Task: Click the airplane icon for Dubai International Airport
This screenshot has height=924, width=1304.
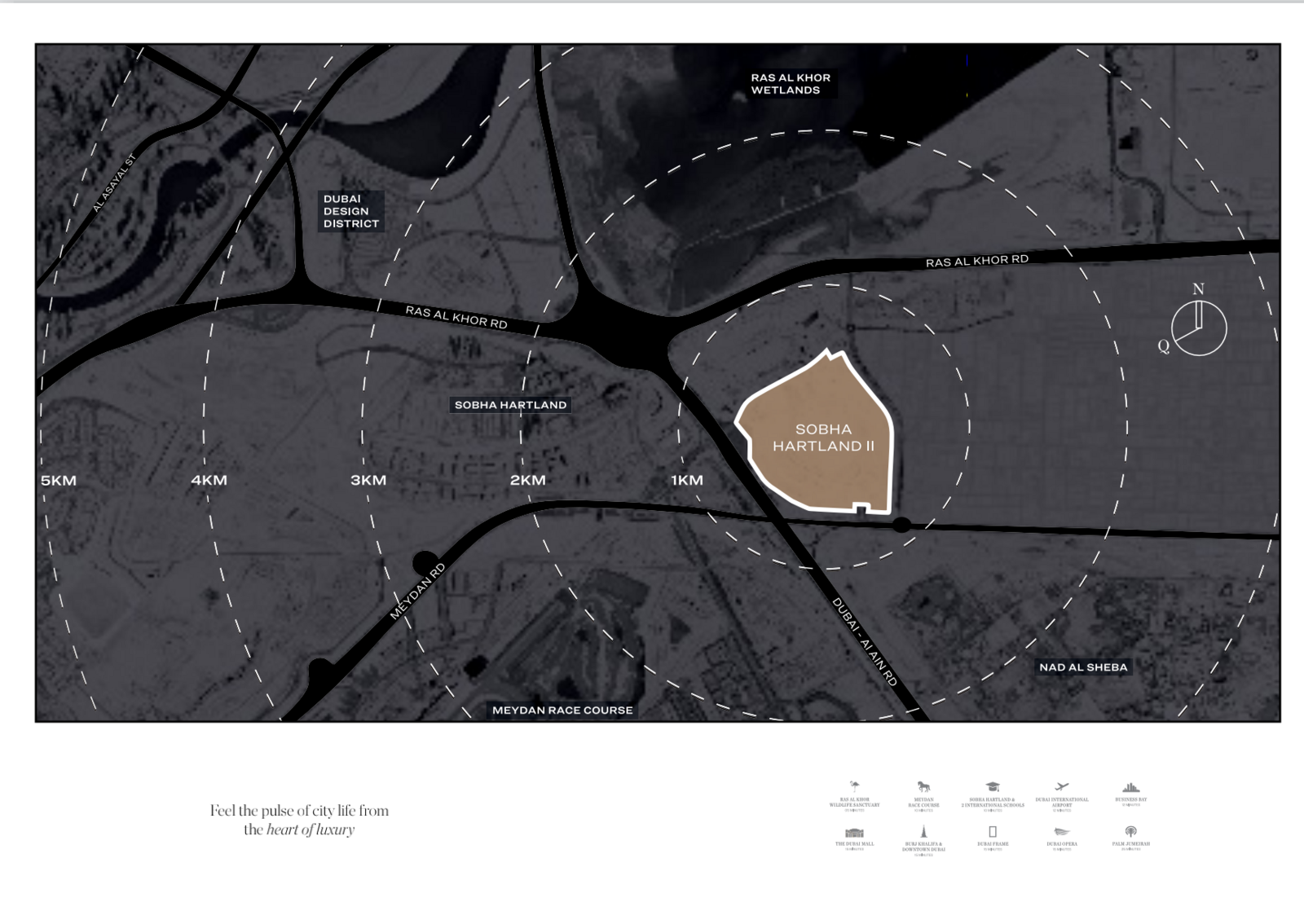Action: coord(1061,786)
